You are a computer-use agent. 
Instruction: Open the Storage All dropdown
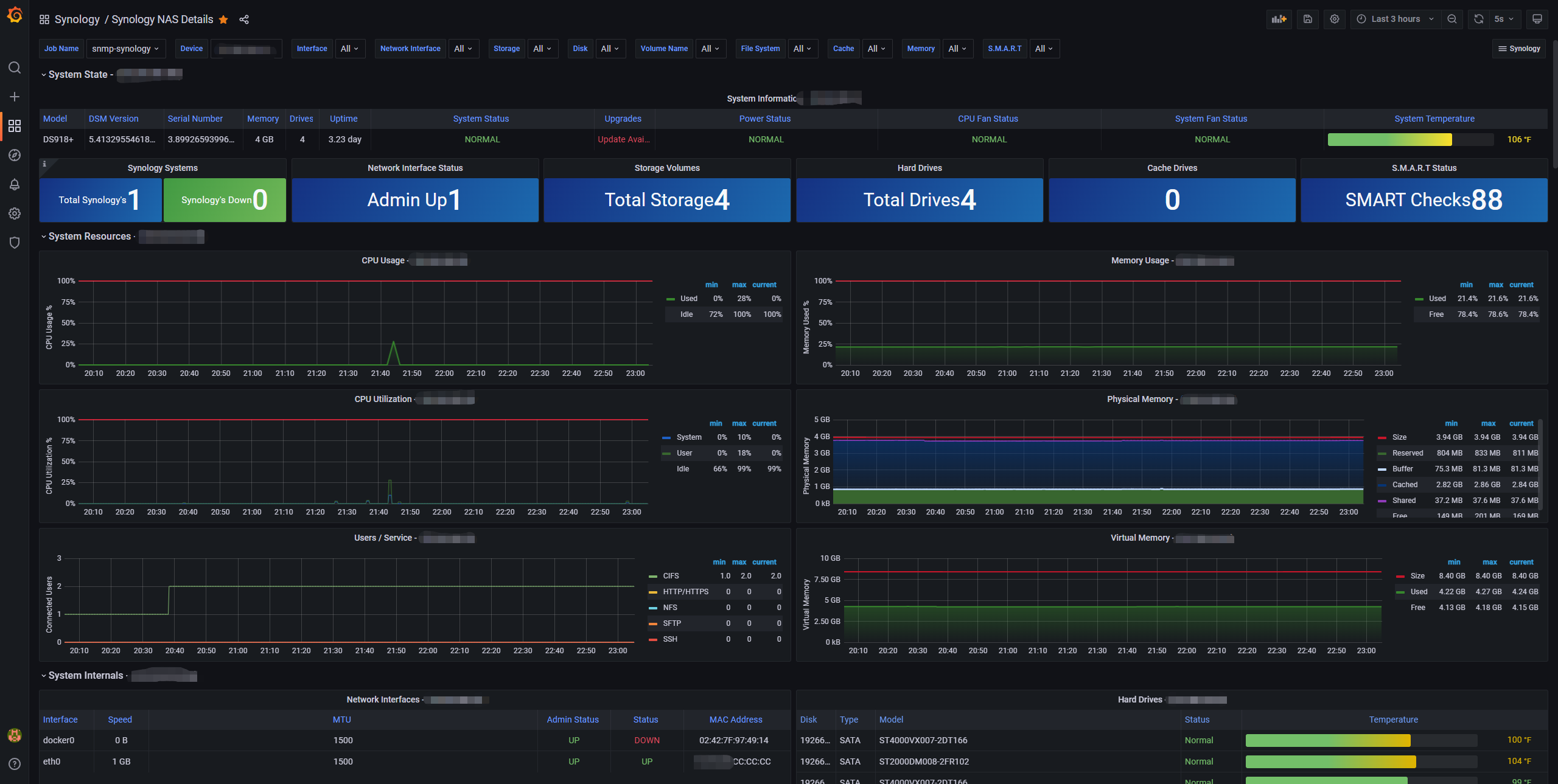pos(542,49)
